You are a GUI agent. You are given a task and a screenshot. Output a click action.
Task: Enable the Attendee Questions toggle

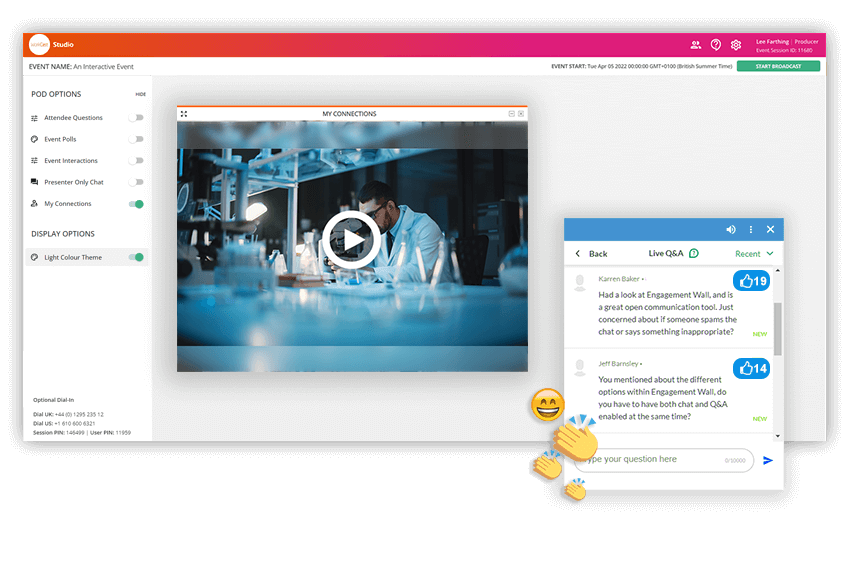[x=136, y=118]
